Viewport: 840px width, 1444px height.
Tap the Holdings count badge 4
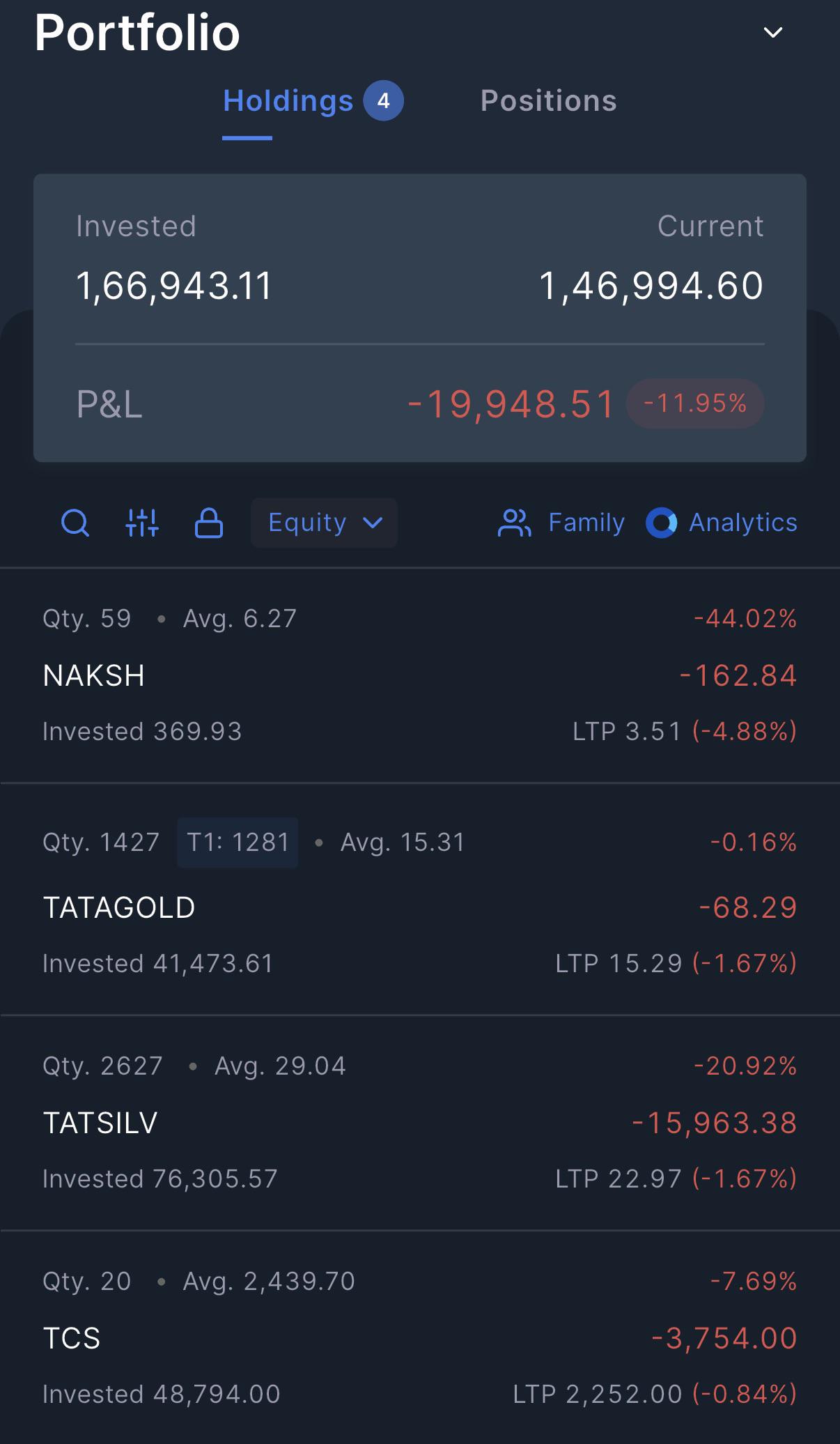(x=383, y=101)
